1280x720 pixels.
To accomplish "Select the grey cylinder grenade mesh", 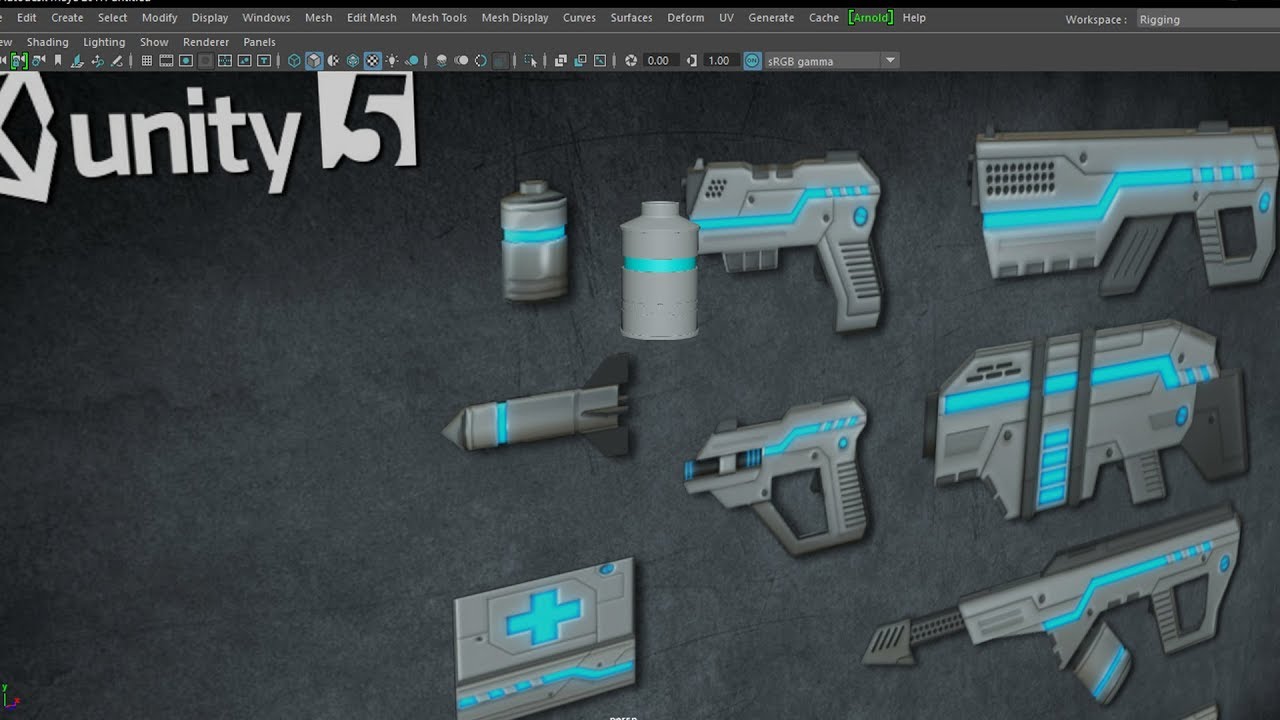I will click(658, 270).
